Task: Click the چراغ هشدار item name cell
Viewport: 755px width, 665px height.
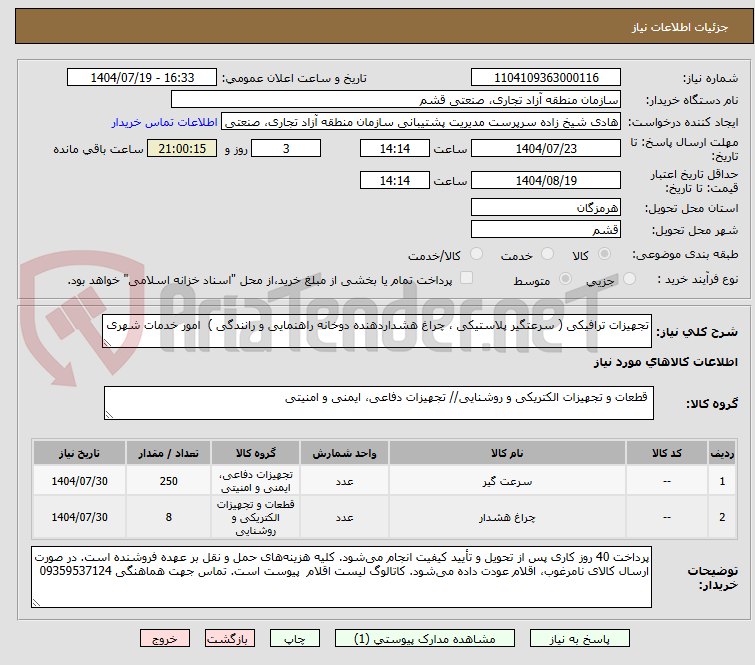Action: pos(507,517)
